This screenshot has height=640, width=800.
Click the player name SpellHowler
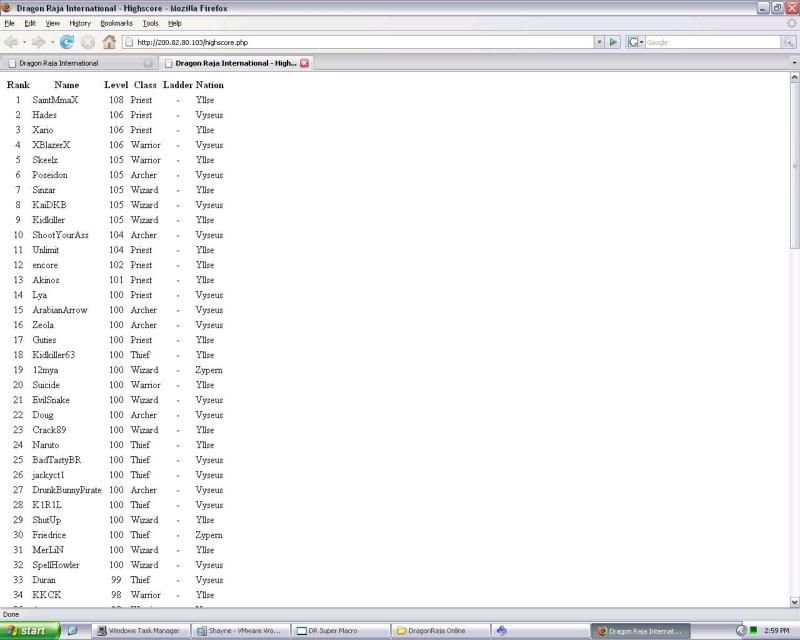tap(56, 565)
